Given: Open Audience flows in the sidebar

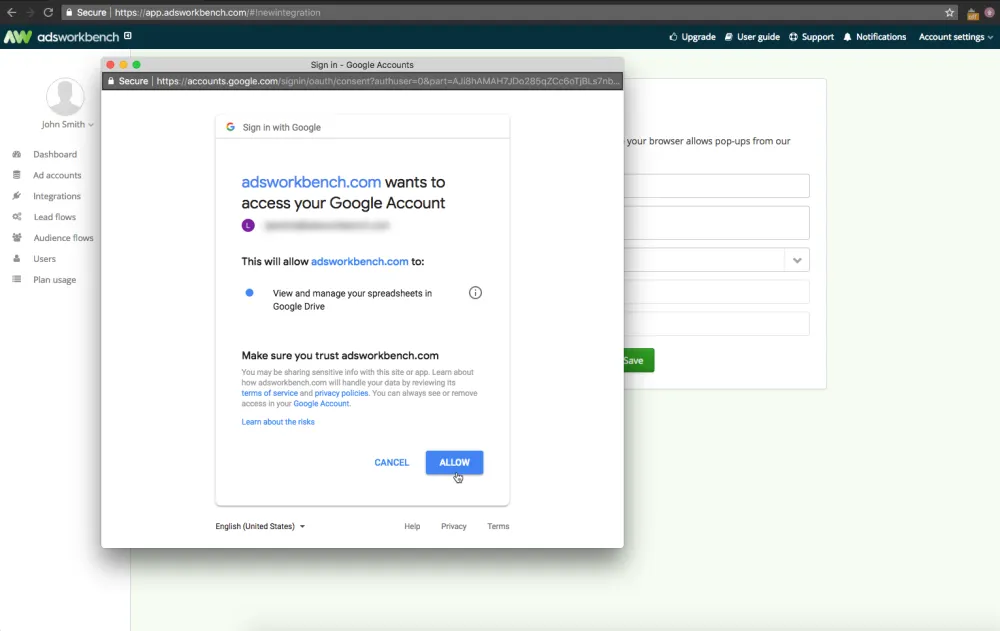Looking at the screenshot, I should pos(64,238).
